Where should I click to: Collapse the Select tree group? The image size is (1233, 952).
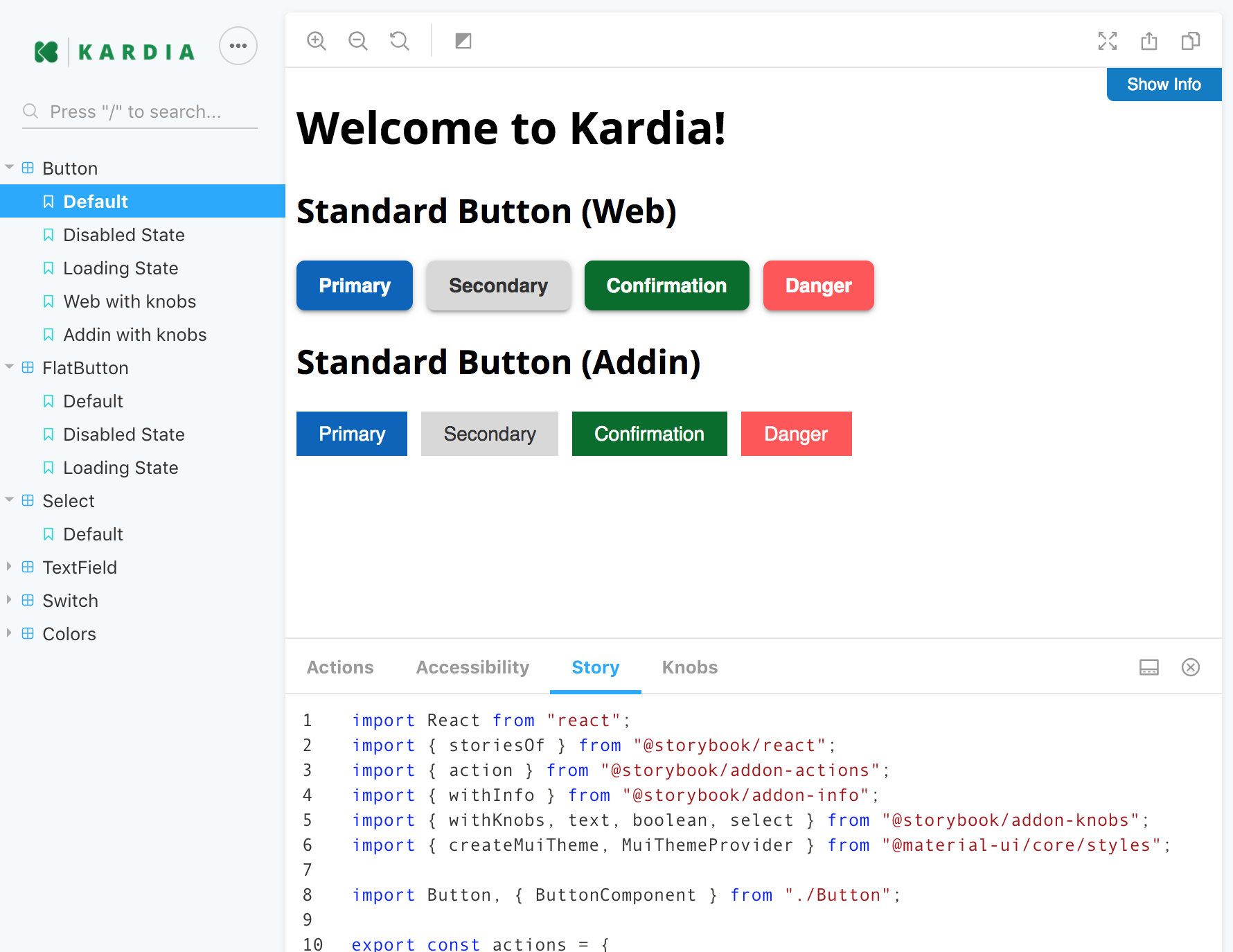coord(10,500)
